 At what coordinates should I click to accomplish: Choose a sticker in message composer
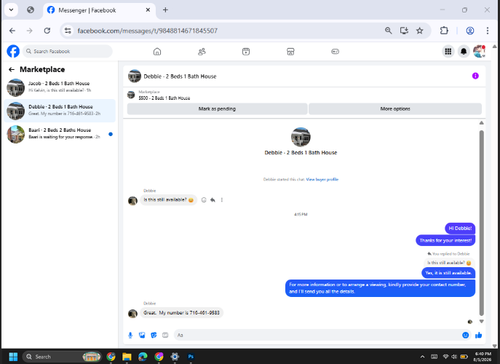click(x=154, y=335)
